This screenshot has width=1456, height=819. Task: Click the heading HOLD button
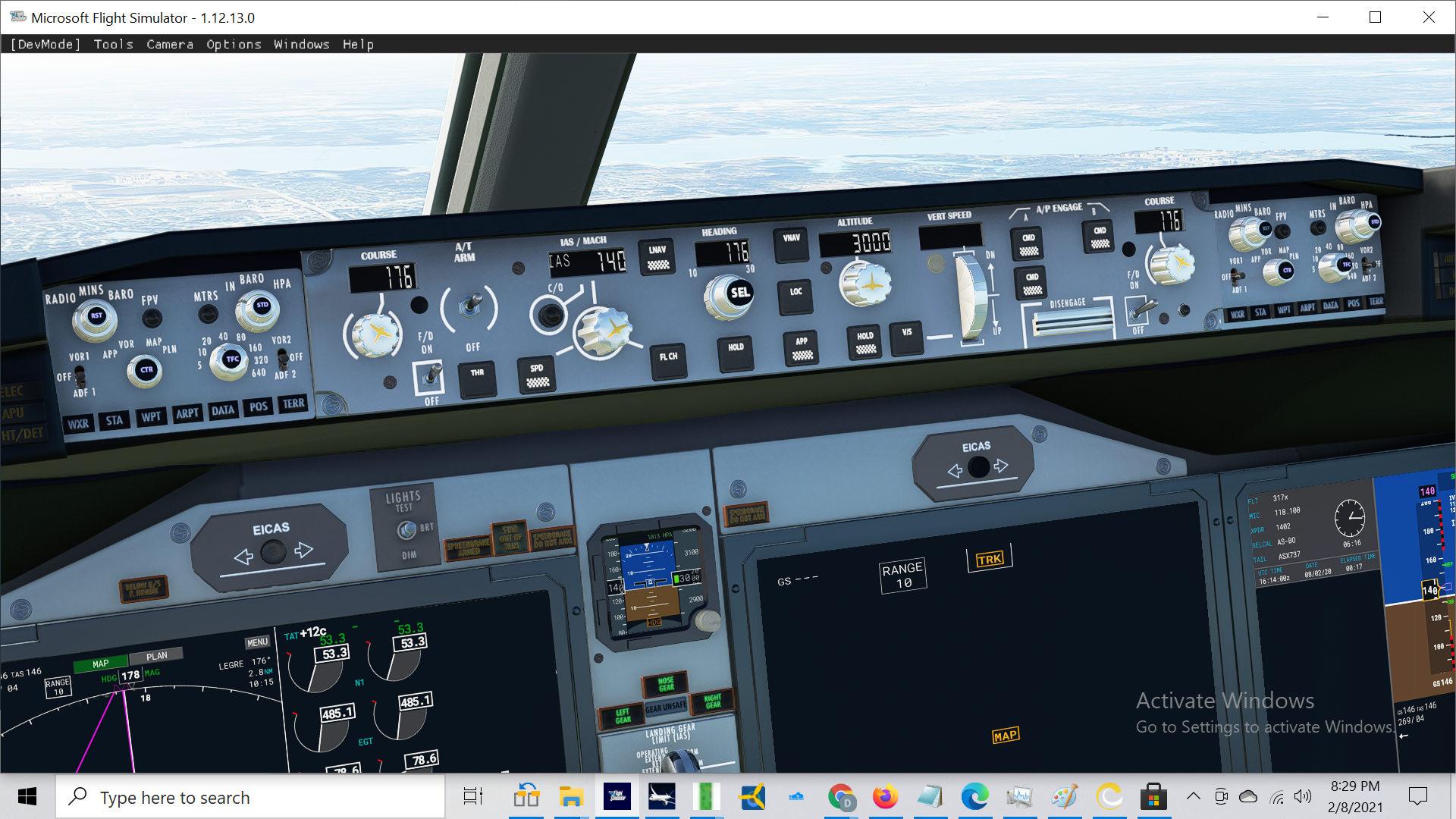(736, 353)
